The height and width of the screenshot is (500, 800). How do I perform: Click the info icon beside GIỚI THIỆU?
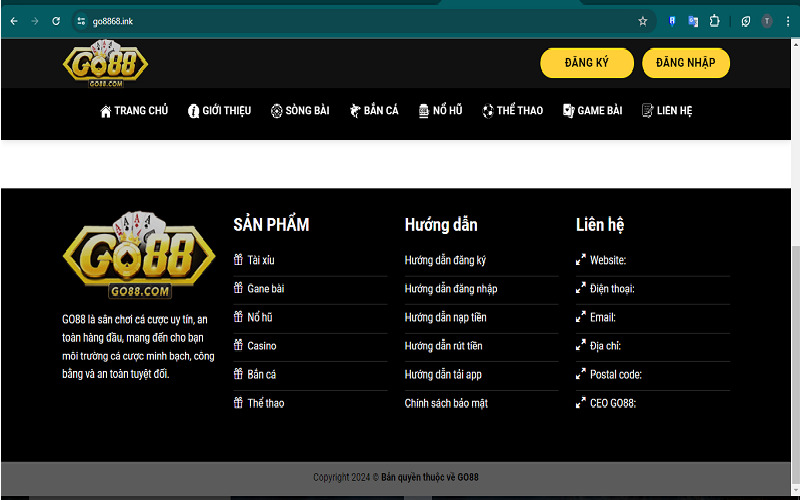193,111
